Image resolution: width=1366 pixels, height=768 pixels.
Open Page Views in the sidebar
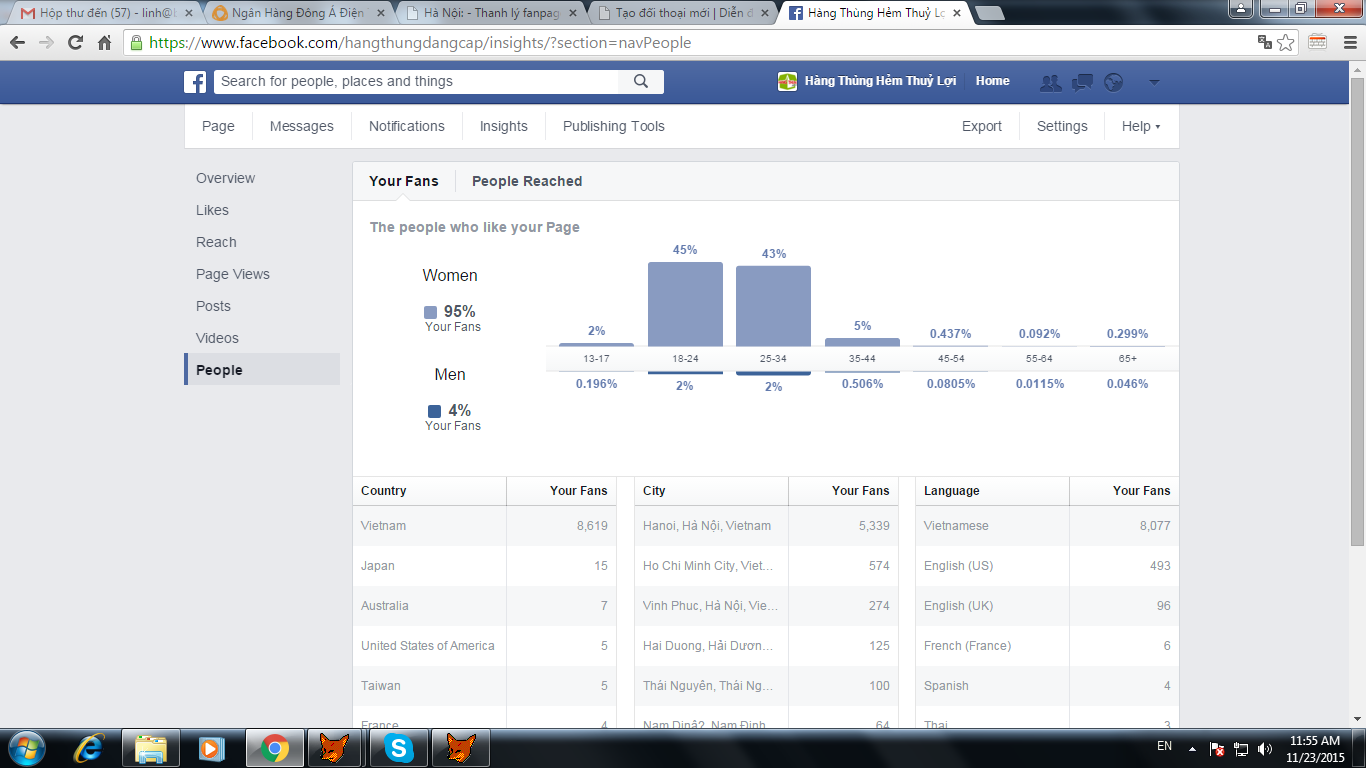(x=233, y=274)
